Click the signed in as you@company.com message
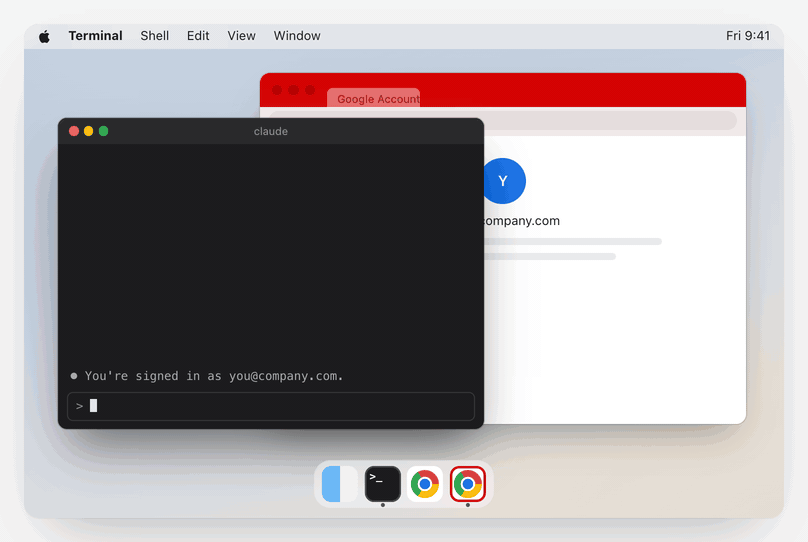The width and height of the screenshot is (808, 542). pyautogui.click(x=214, y=376)
